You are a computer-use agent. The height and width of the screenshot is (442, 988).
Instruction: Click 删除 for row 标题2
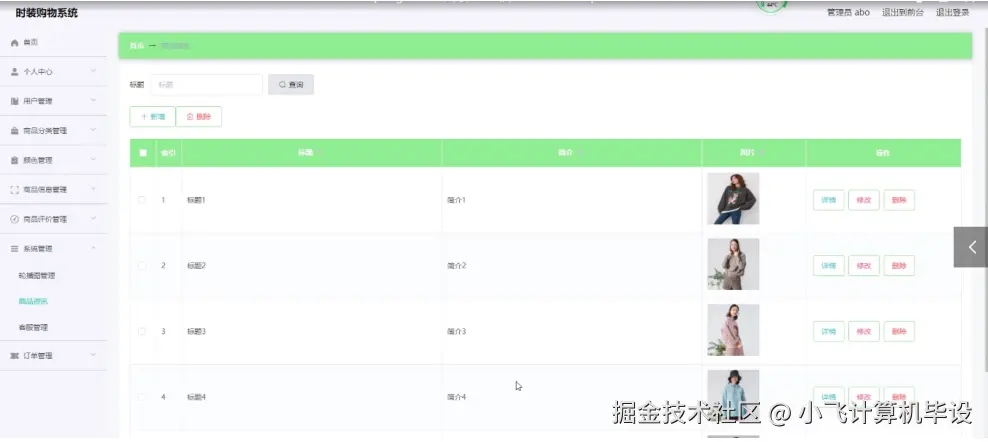tap(899, 265)
